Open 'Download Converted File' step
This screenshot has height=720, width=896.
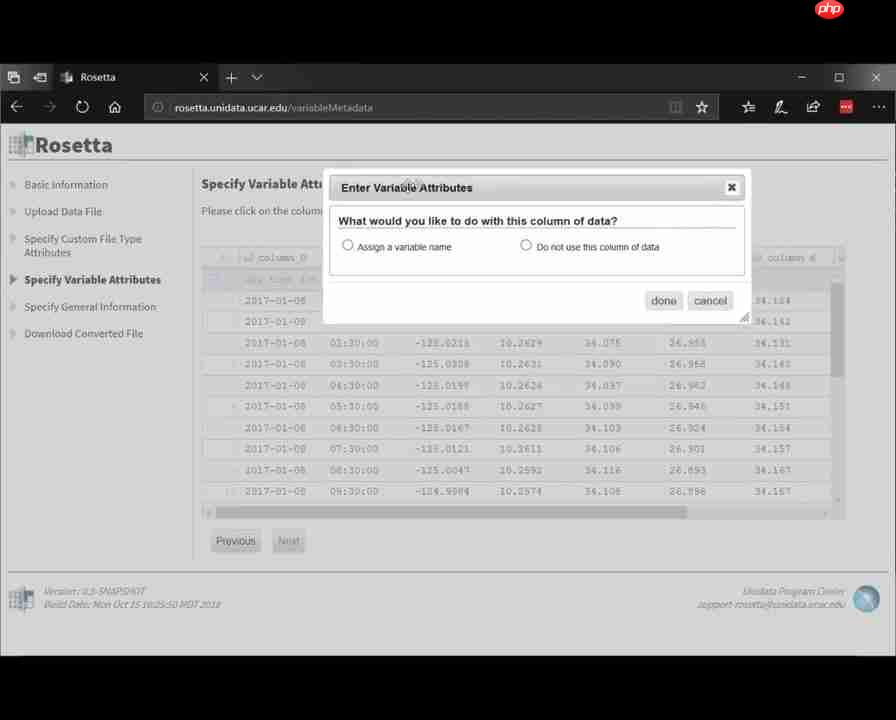click(83, 333)
